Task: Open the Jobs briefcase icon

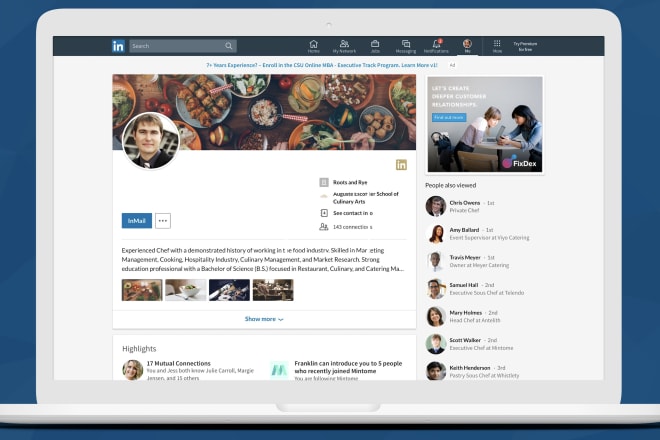Action: pos(375,46)
